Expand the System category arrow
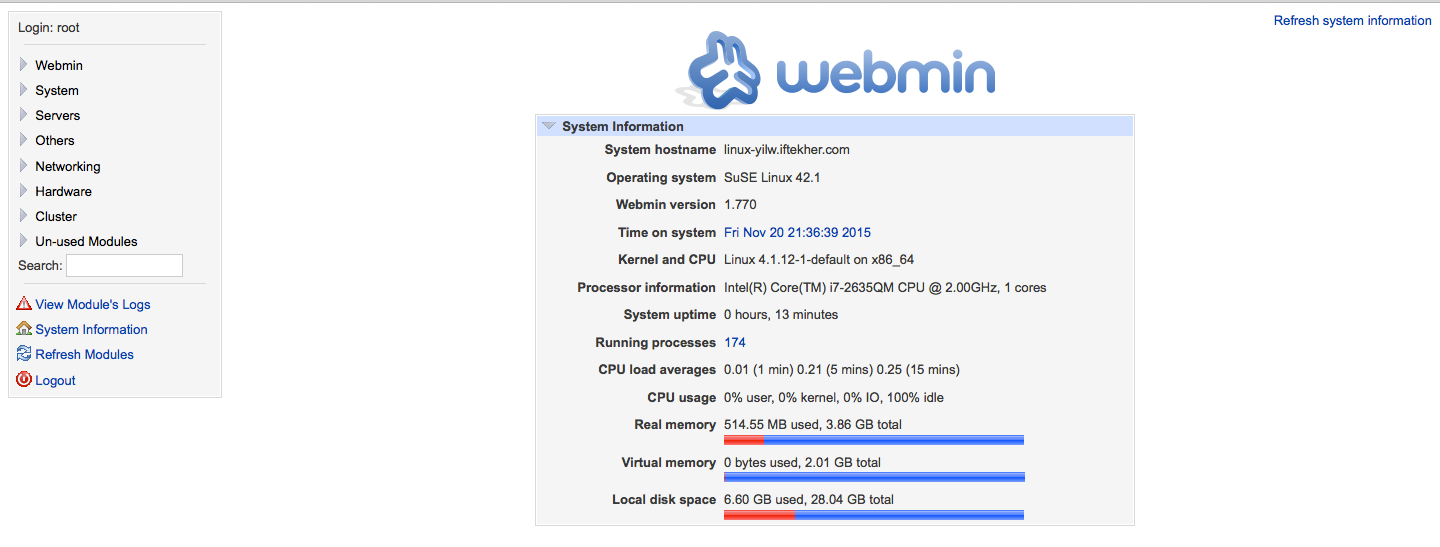Screen dimensions: 1440x547 24,90
